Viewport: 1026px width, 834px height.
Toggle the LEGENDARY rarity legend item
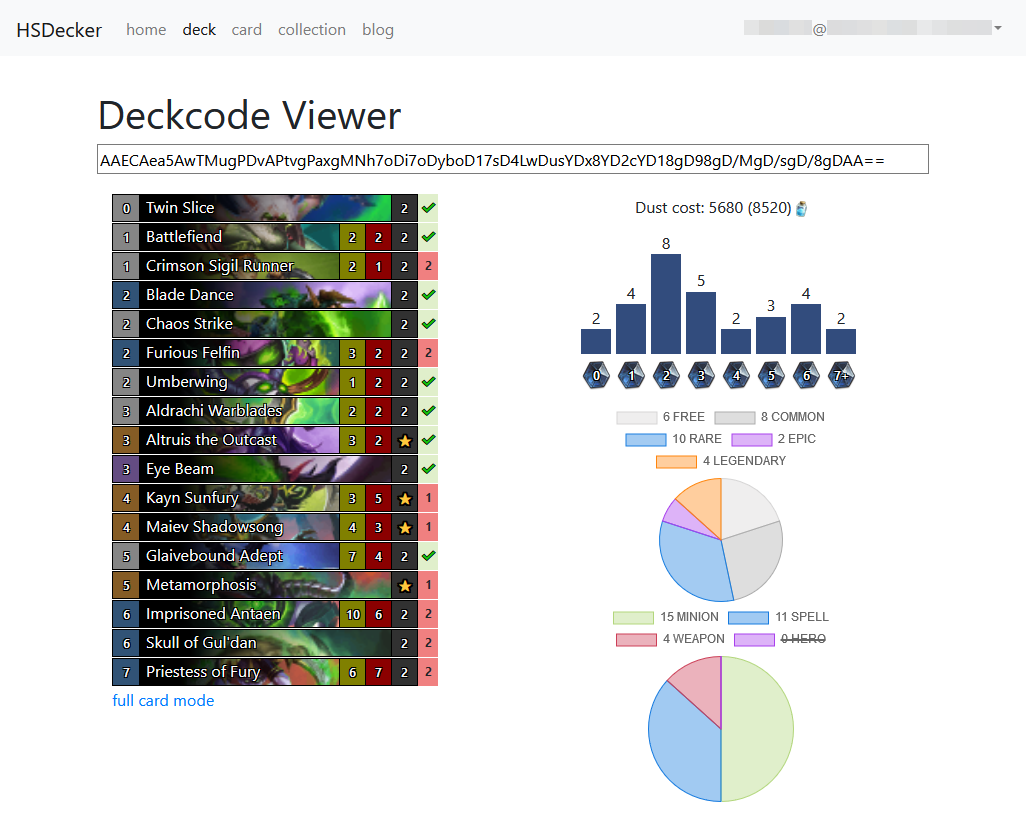point(720,461)
